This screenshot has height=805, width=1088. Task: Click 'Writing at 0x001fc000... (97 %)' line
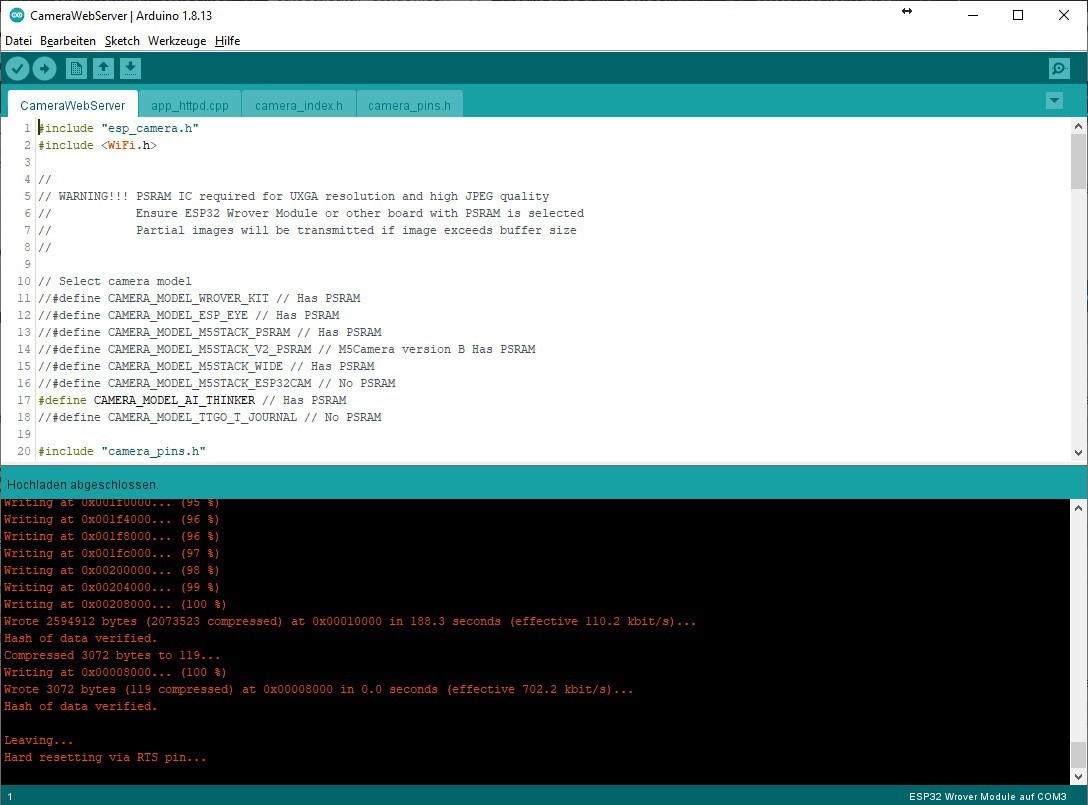[x=112, y=553]
